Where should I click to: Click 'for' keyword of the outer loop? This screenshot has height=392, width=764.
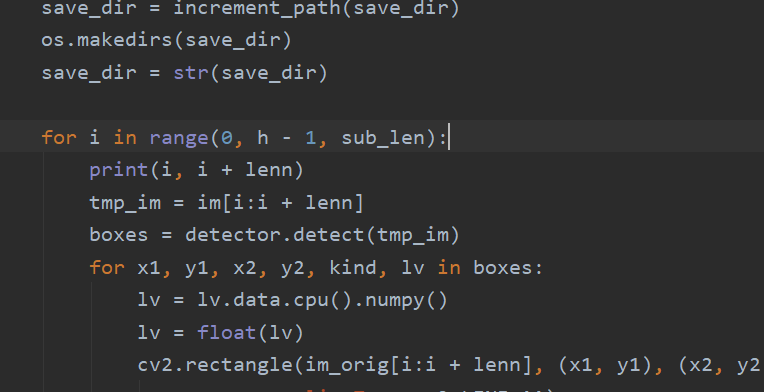click(x=59, y=138)
